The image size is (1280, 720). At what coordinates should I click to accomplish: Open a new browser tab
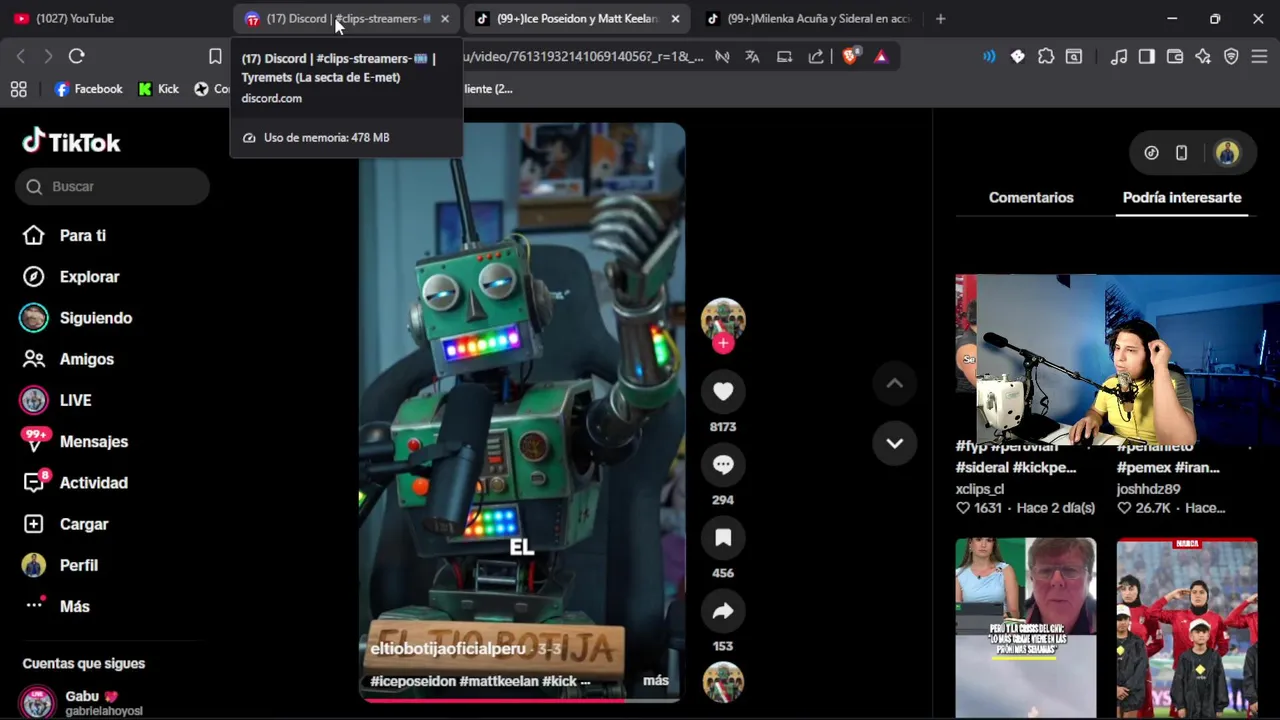940,18
